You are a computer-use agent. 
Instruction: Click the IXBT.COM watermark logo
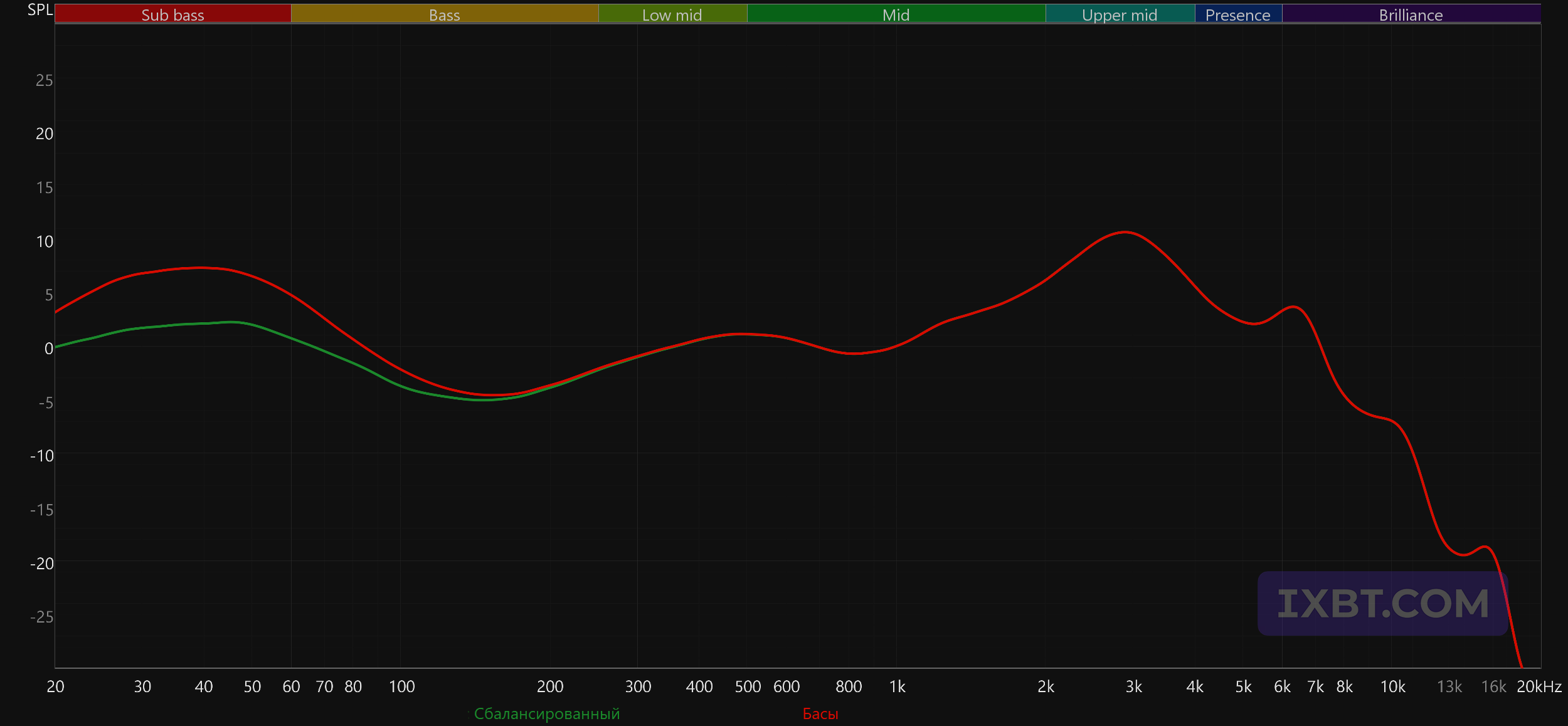1382,603
